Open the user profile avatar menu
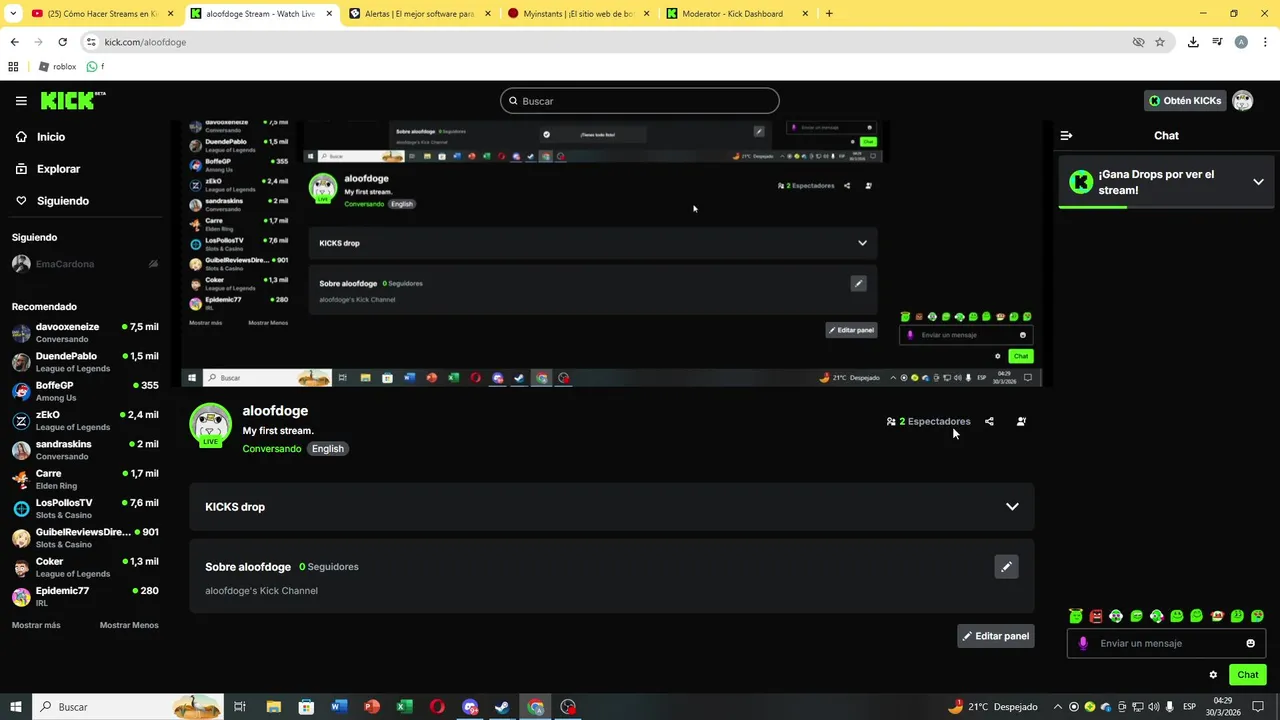Image resolution: width=1280 pixels, height=720 pixels. (x=1243, y=101)
